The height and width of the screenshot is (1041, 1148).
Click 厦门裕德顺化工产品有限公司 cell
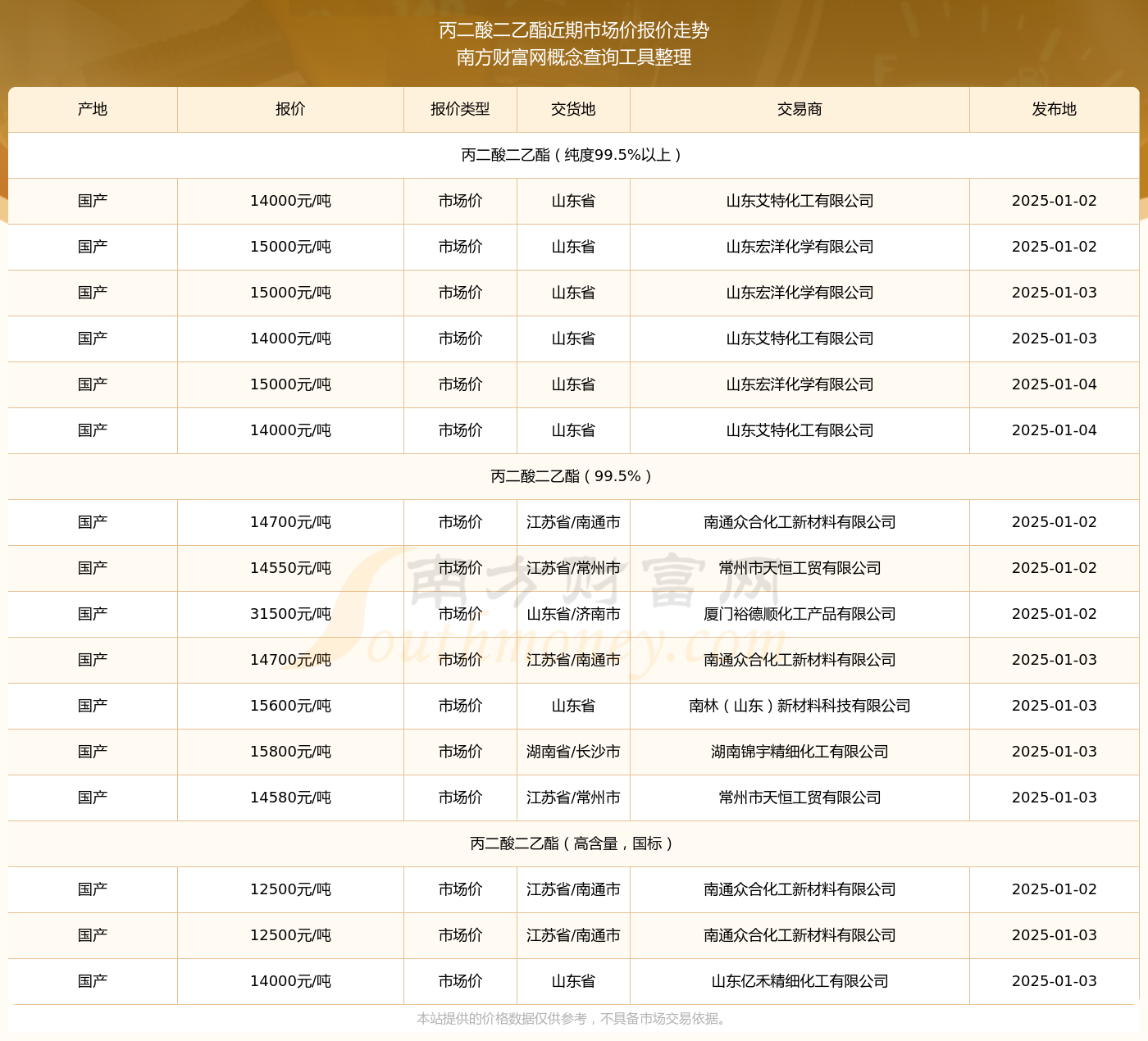click(x=799, y=614)
